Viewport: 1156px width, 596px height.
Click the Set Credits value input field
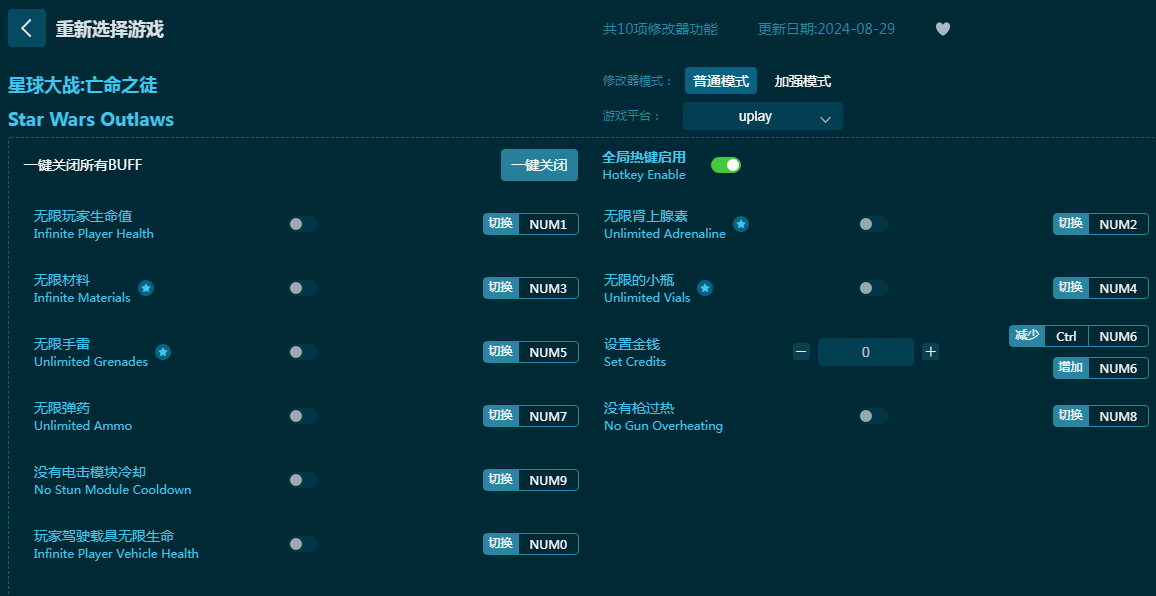865,352
